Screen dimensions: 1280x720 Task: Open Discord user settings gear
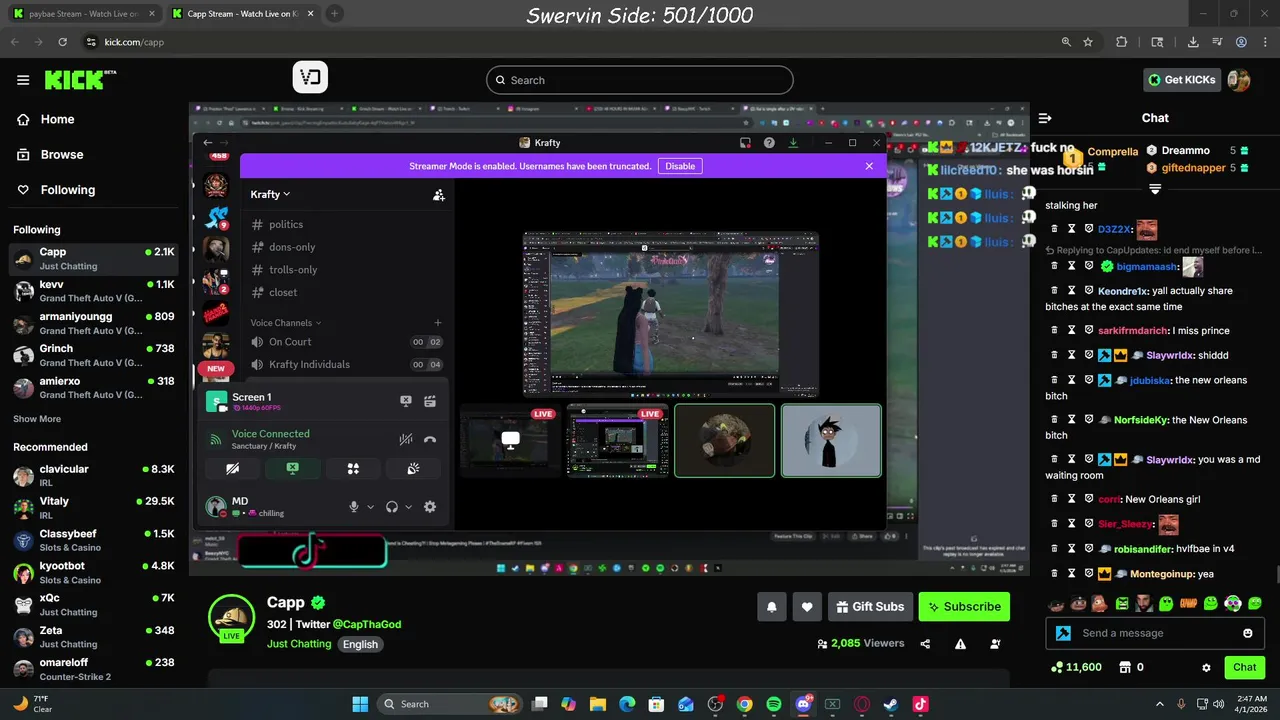[x=430, y=507]
